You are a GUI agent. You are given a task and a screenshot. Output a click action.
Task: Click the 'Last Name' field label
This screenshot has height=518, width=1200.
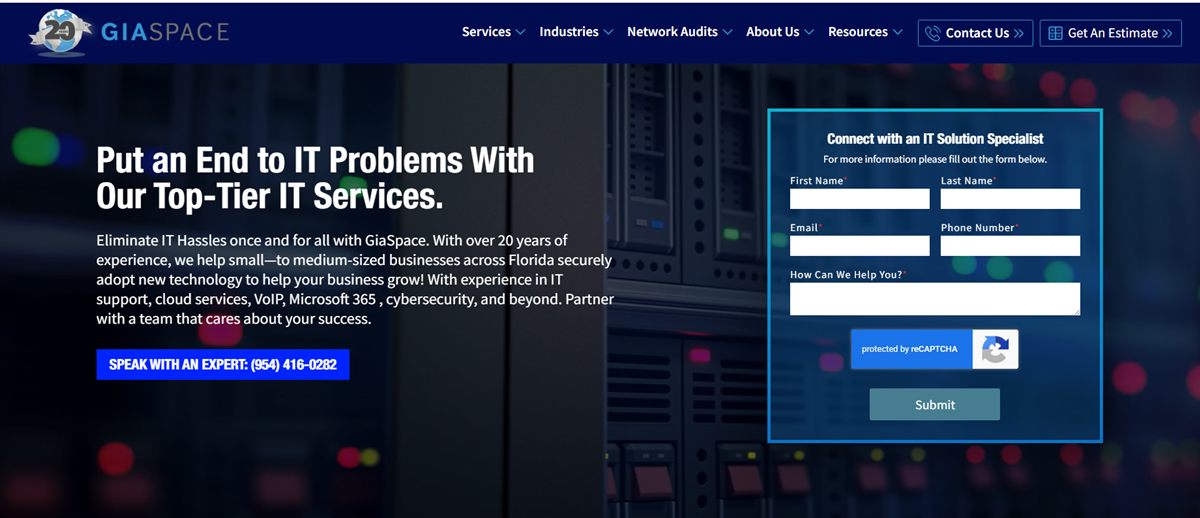pos(967,181)
